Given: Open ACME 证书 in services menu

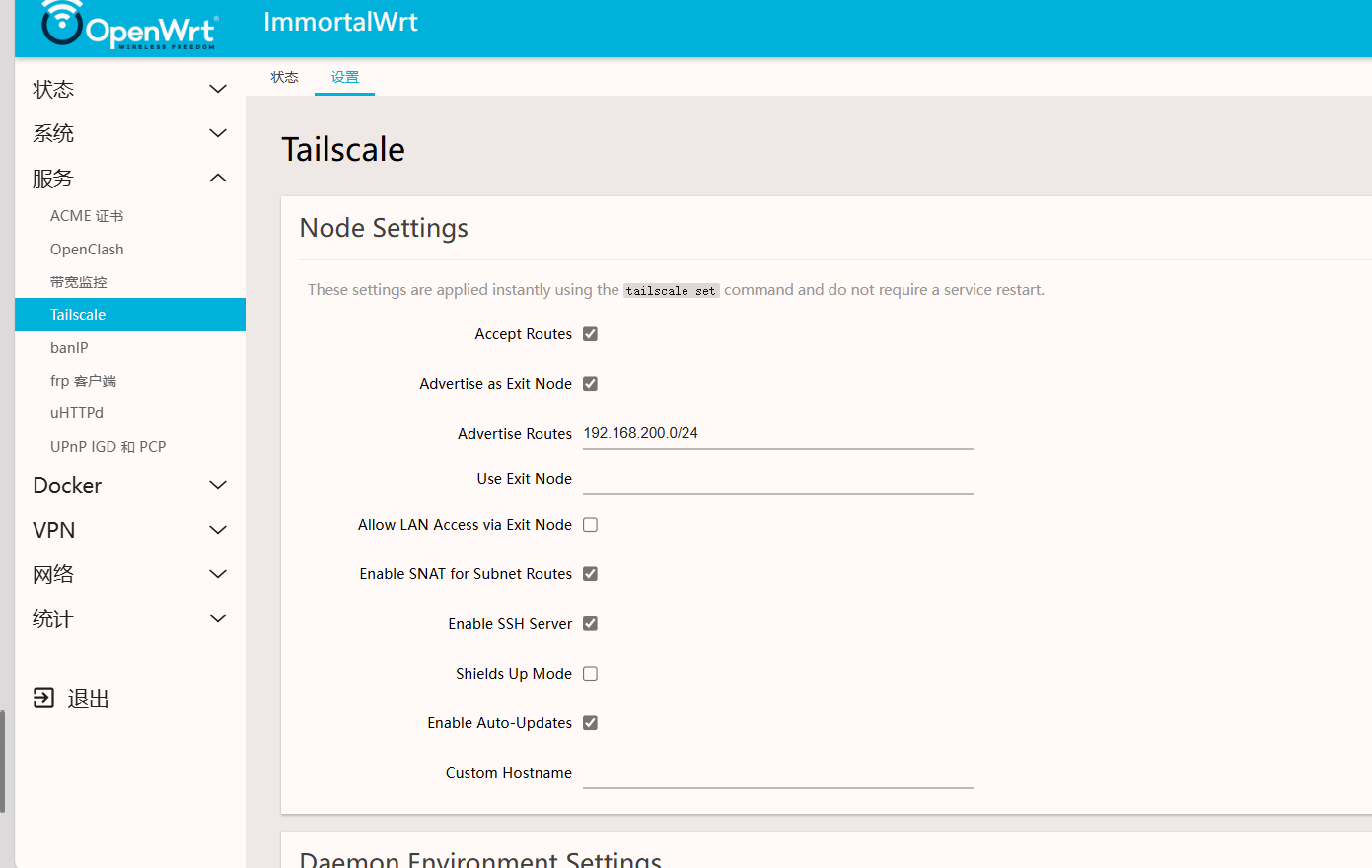Looking at the screenshot, I should pyautogui.click(x=87, y=216).
